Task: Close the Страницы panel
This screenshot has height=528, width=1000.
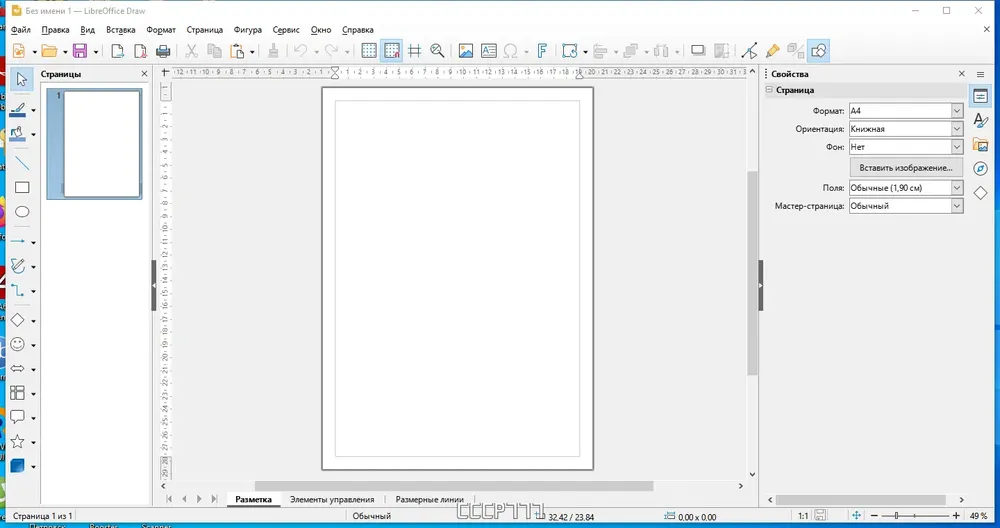Action: [144, 74]
